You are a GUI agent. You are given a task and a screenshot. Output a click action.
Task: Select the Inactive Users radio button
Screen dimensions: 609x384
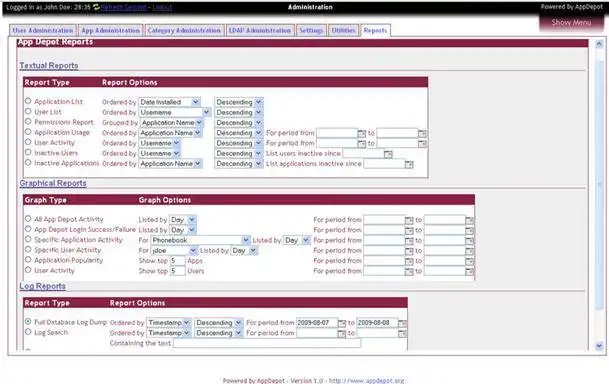coord(28,153)
